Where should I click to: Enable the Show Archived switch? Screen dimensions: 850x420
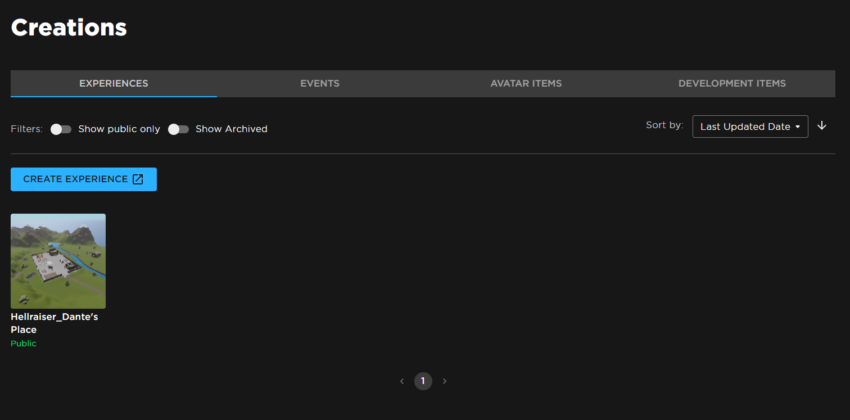click(x=179, y=129)
